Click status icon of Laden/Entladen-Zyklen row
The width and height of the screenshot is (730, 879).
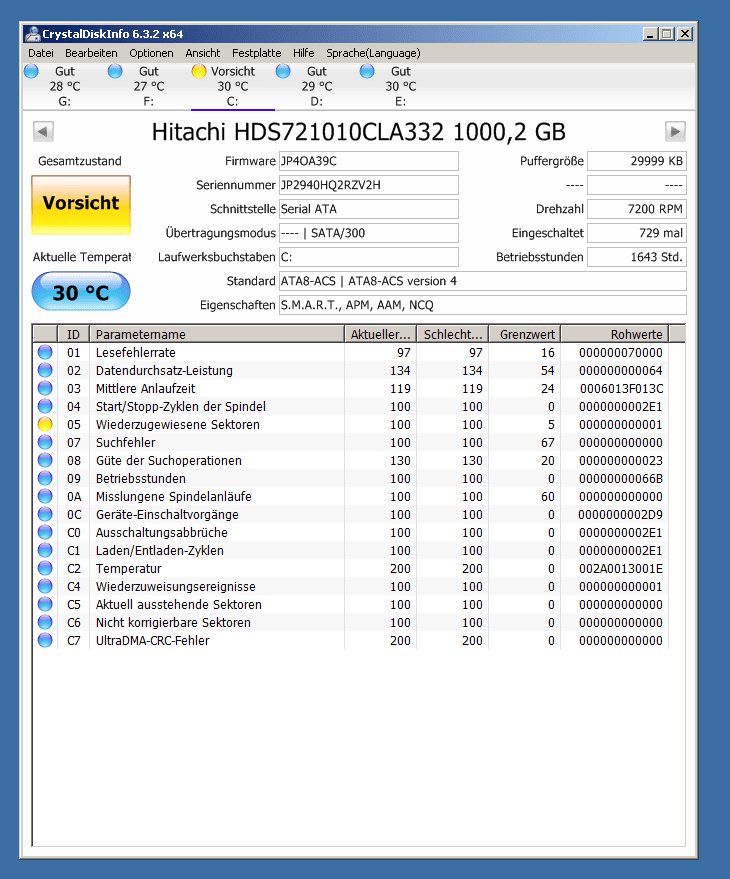click(45, 550)
